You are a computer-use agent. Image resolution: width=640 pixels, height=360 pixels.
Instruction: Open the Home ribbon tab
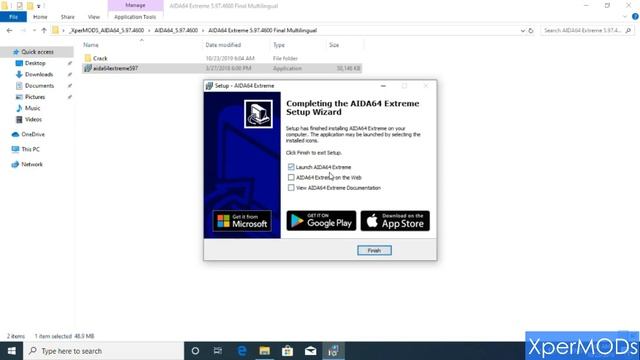click(x=40, y=17)
